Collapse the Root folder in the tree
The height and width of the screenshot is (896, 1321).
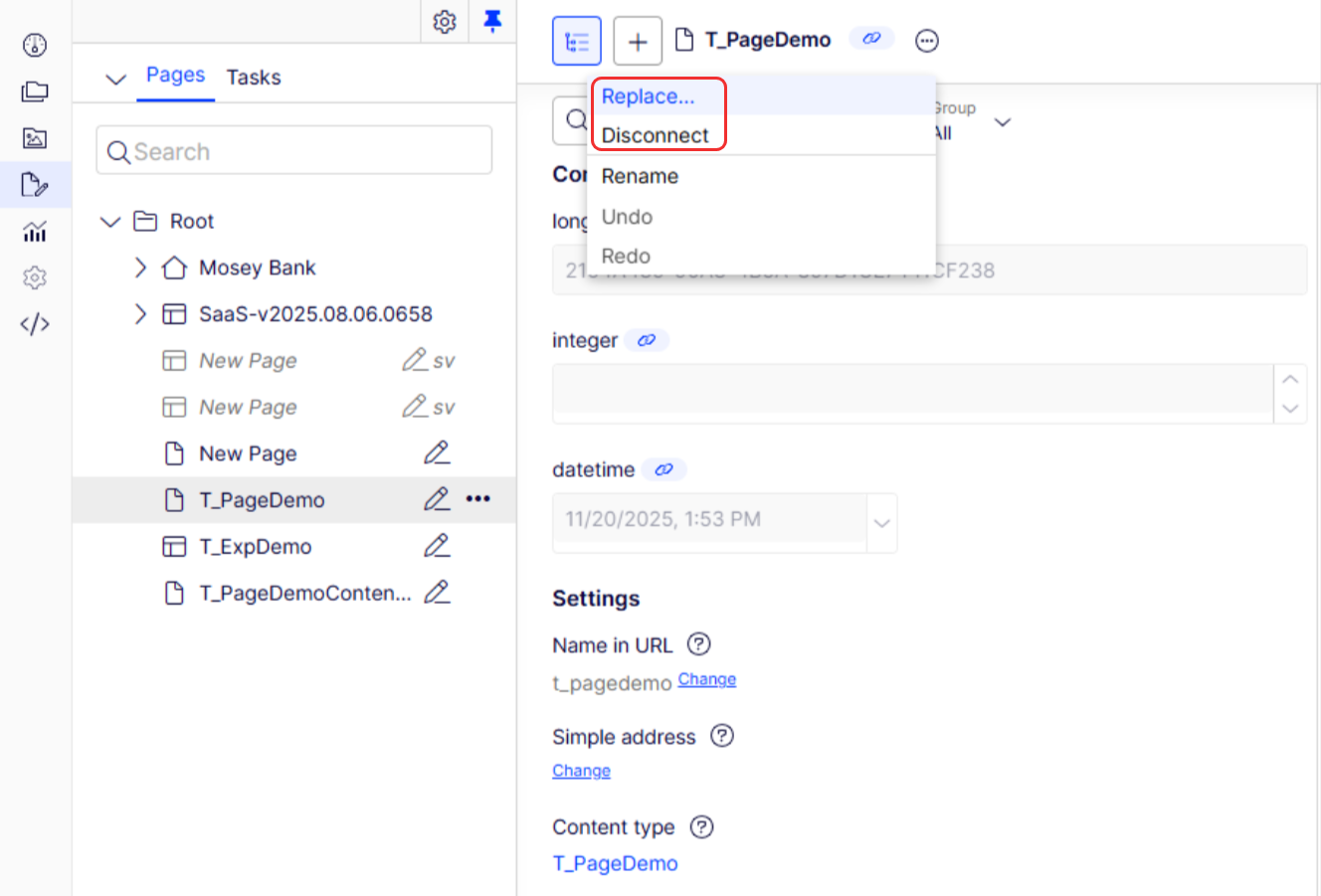pos(109,221)
